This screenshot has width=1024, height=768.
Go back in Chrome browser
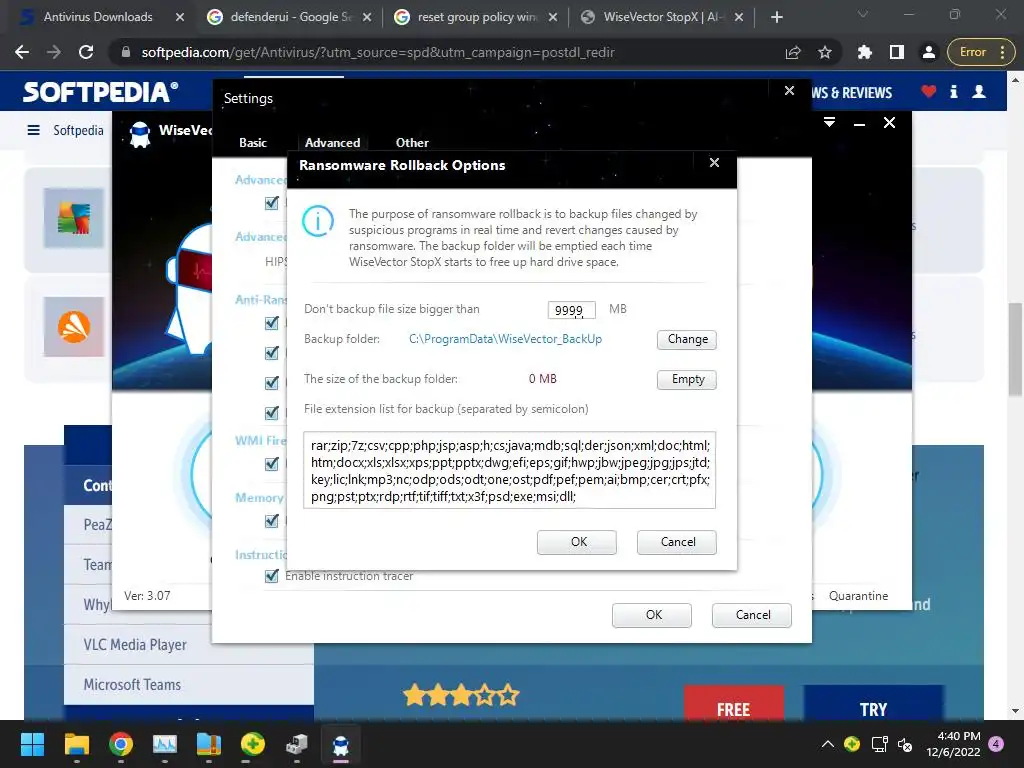click(22, 52)
